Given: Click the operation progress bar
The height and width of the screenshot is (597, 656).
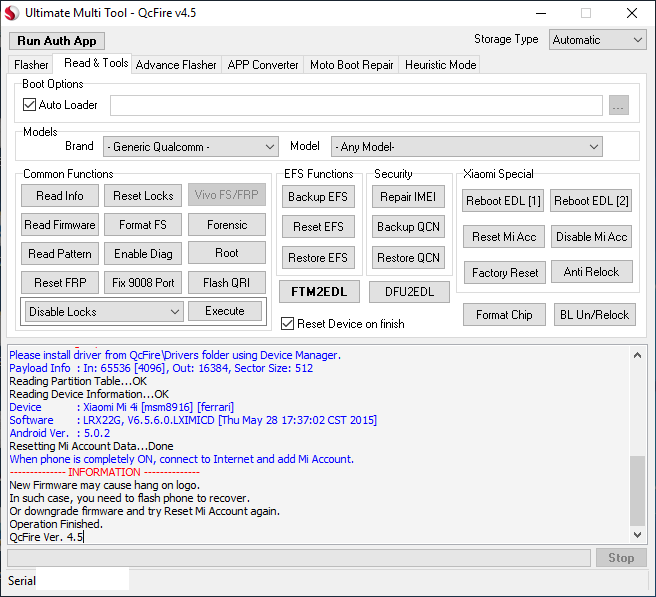Looking at the screenshot, I should pyautogui.click(x=299, y=558).
